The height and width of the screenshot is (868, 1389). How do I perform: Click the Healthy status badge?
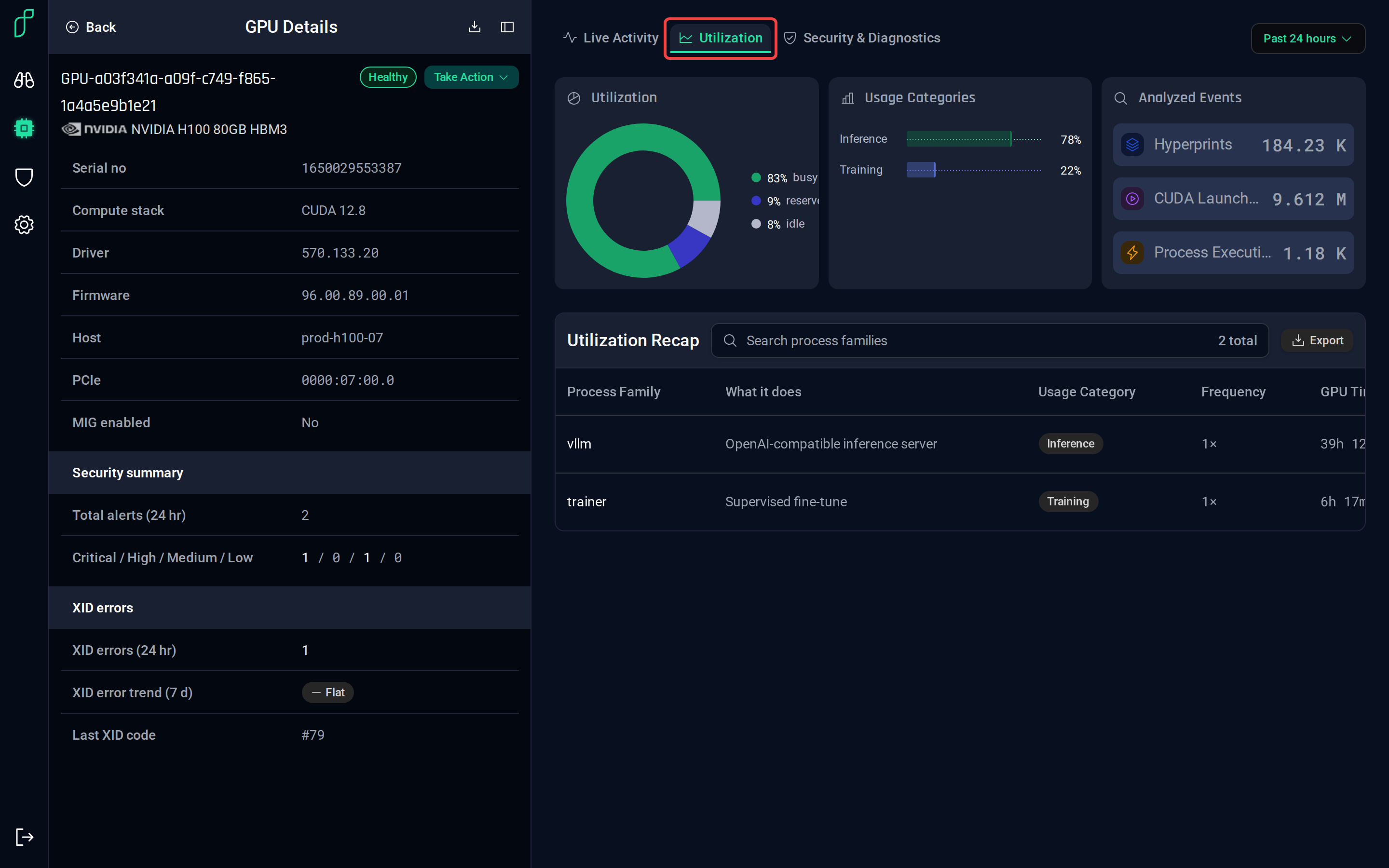point(388,77)
